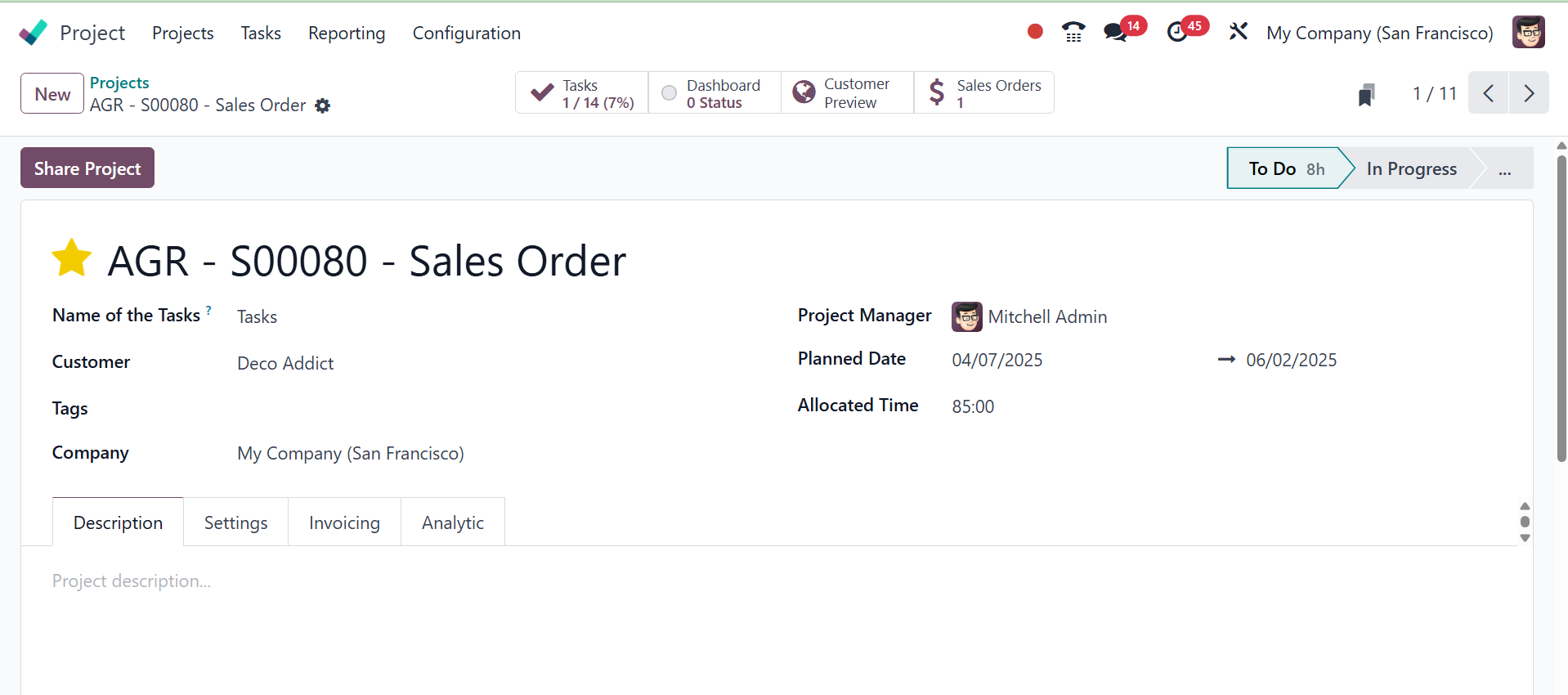Click the project settings gear icon
This screenshot has width=1568, height=695.
[x=323, y=105]
